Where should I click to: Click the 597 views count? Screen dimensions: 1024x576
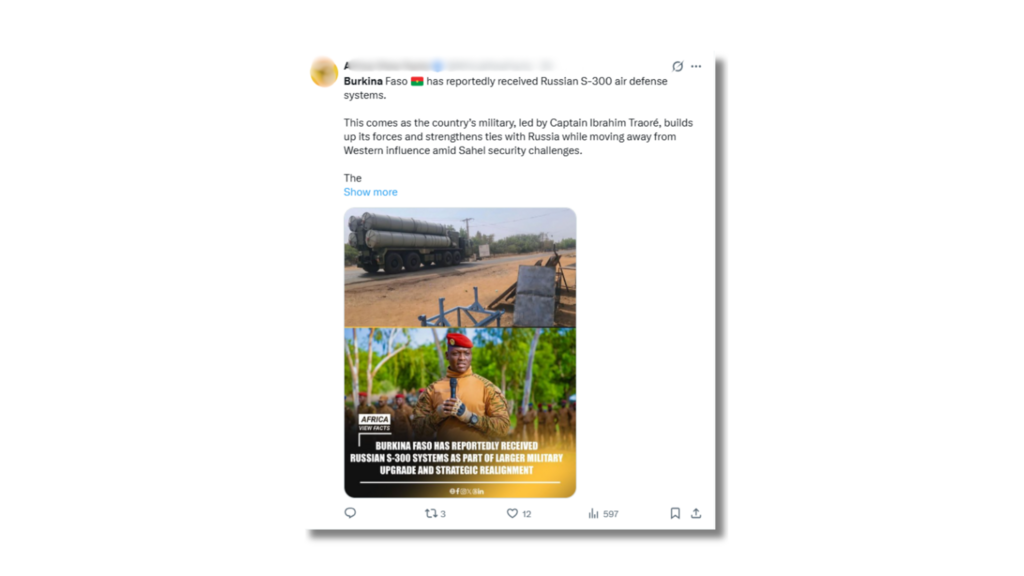pos(611,514)
